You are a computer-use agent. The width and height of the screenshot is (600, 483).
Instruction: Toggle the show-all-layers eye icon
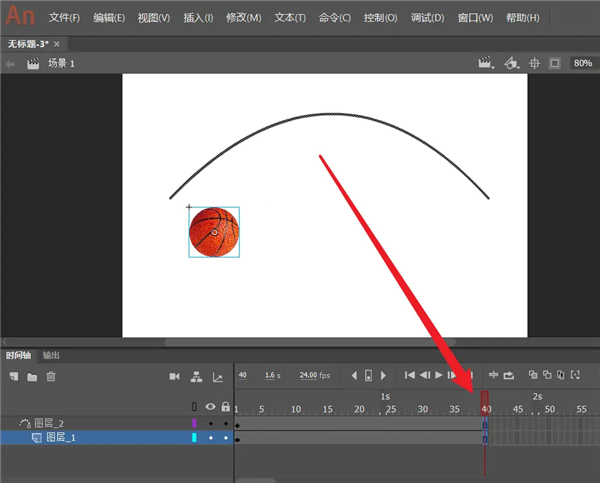pos(210,407)
